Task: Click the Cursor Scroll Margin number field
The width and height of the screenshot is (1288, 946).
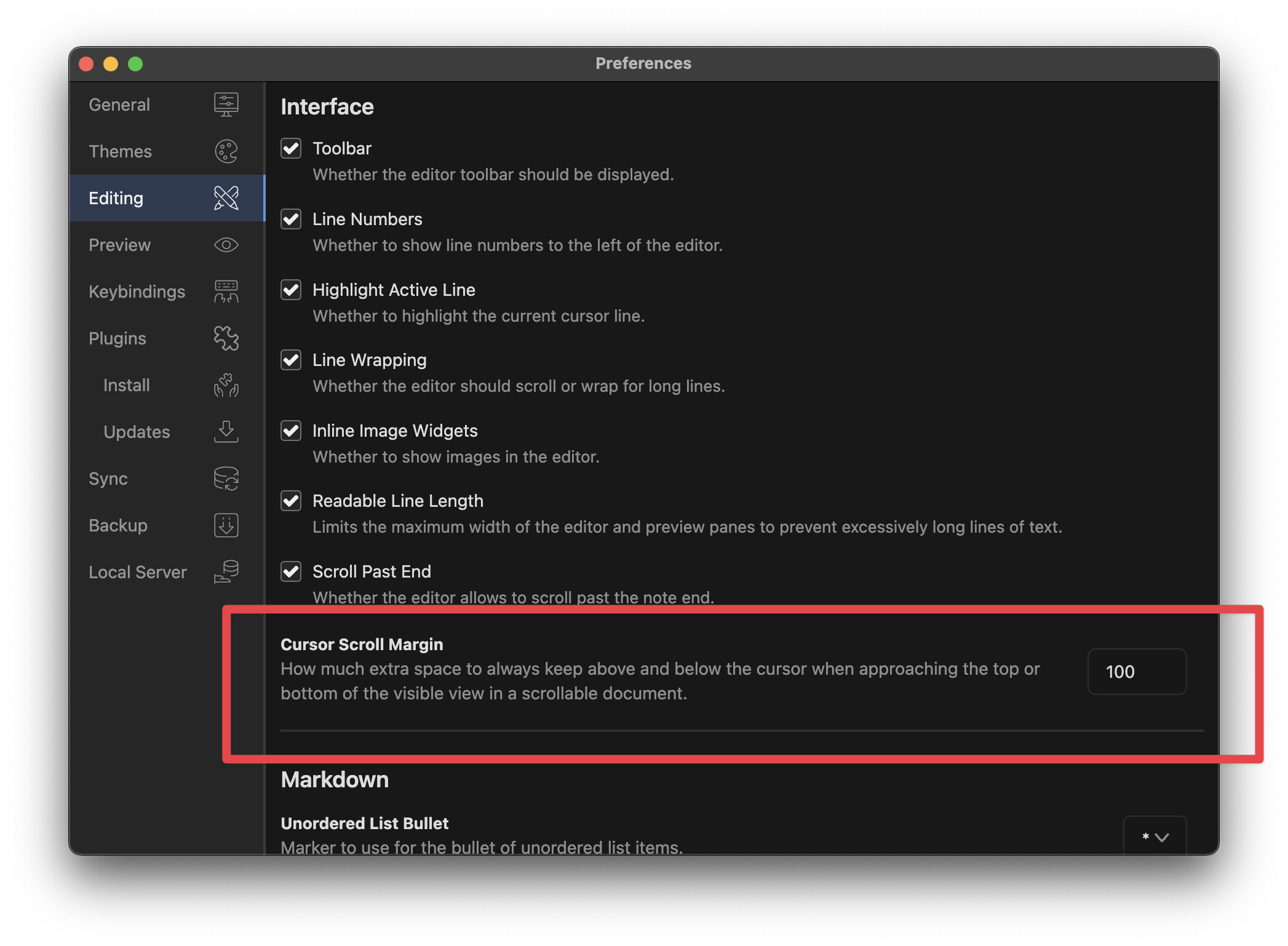Action: click(x=1136, y=672)
